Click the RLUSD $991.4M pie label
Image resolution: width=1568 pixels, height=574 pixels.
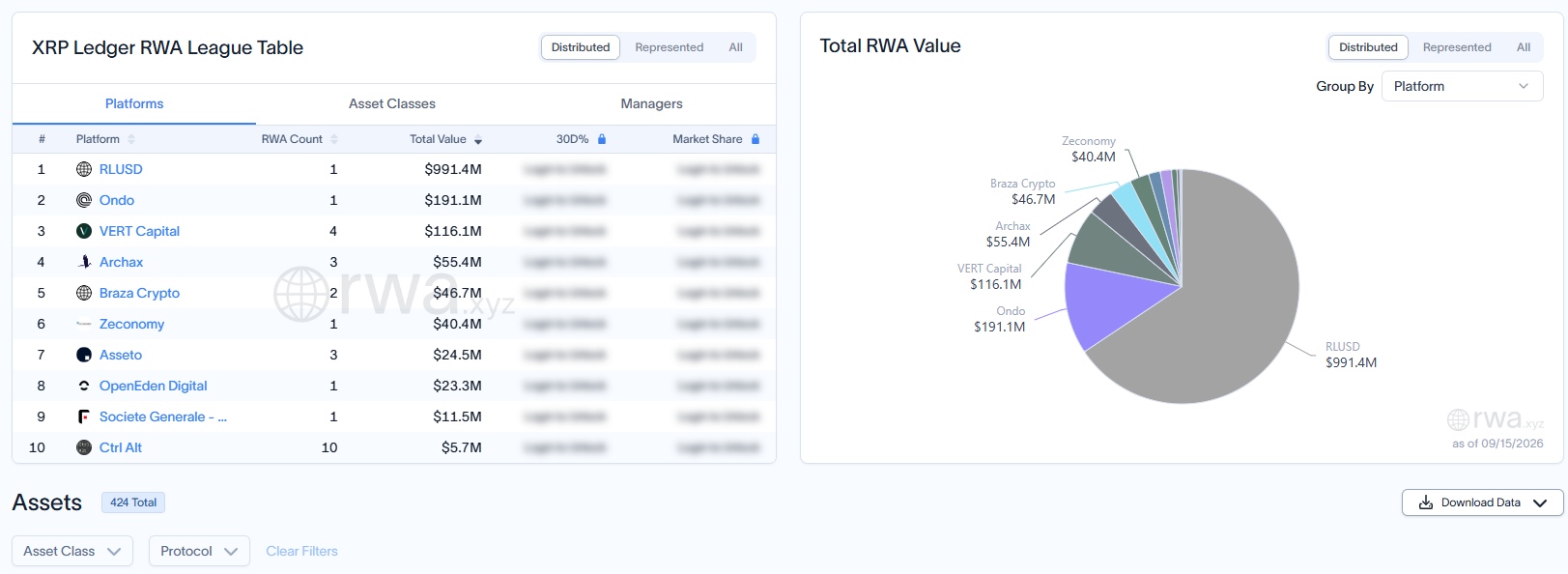pyautogui.click(x=1351, y=355)
